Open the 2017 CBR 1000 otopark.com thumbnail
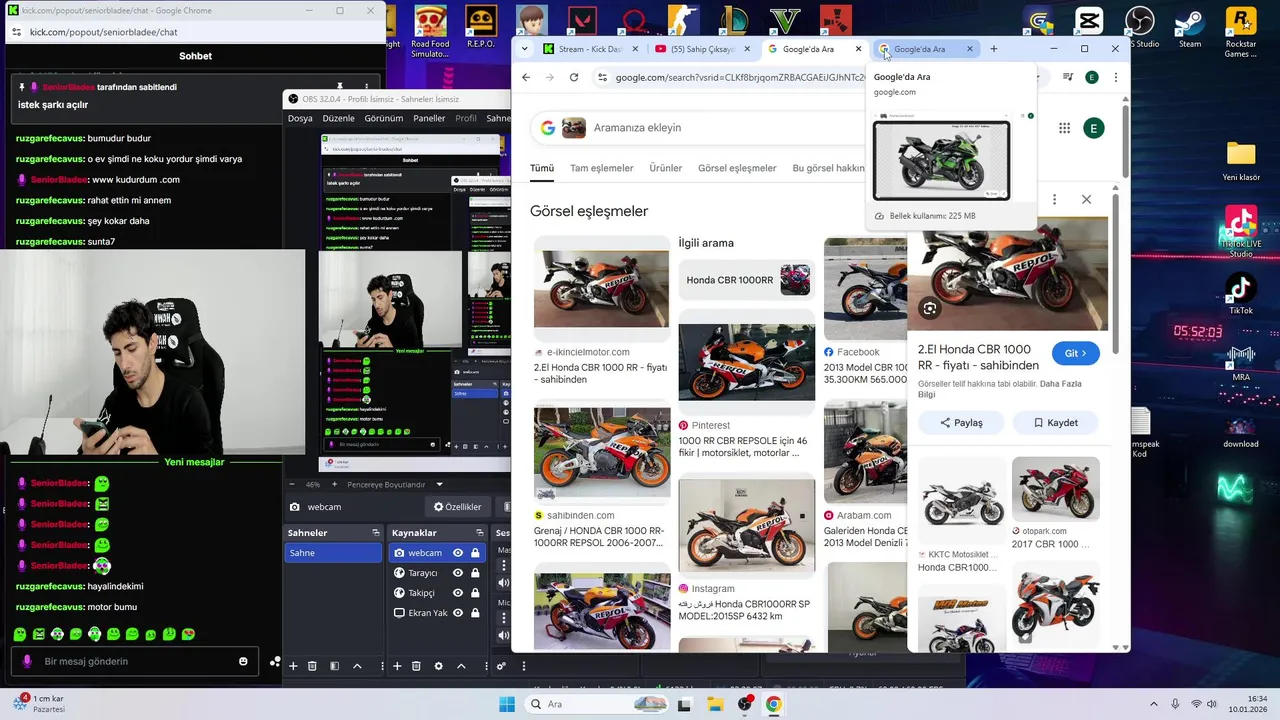1280x720 pixels. pos(1056,488)
